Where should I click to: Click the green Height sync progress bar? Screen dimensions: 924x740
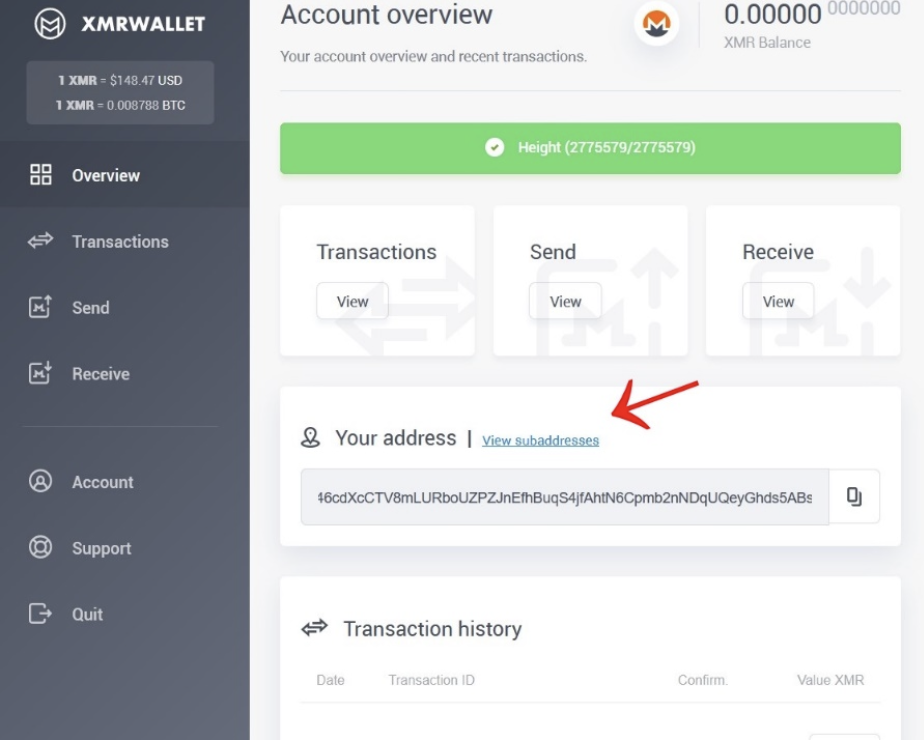tap(590, 148)
